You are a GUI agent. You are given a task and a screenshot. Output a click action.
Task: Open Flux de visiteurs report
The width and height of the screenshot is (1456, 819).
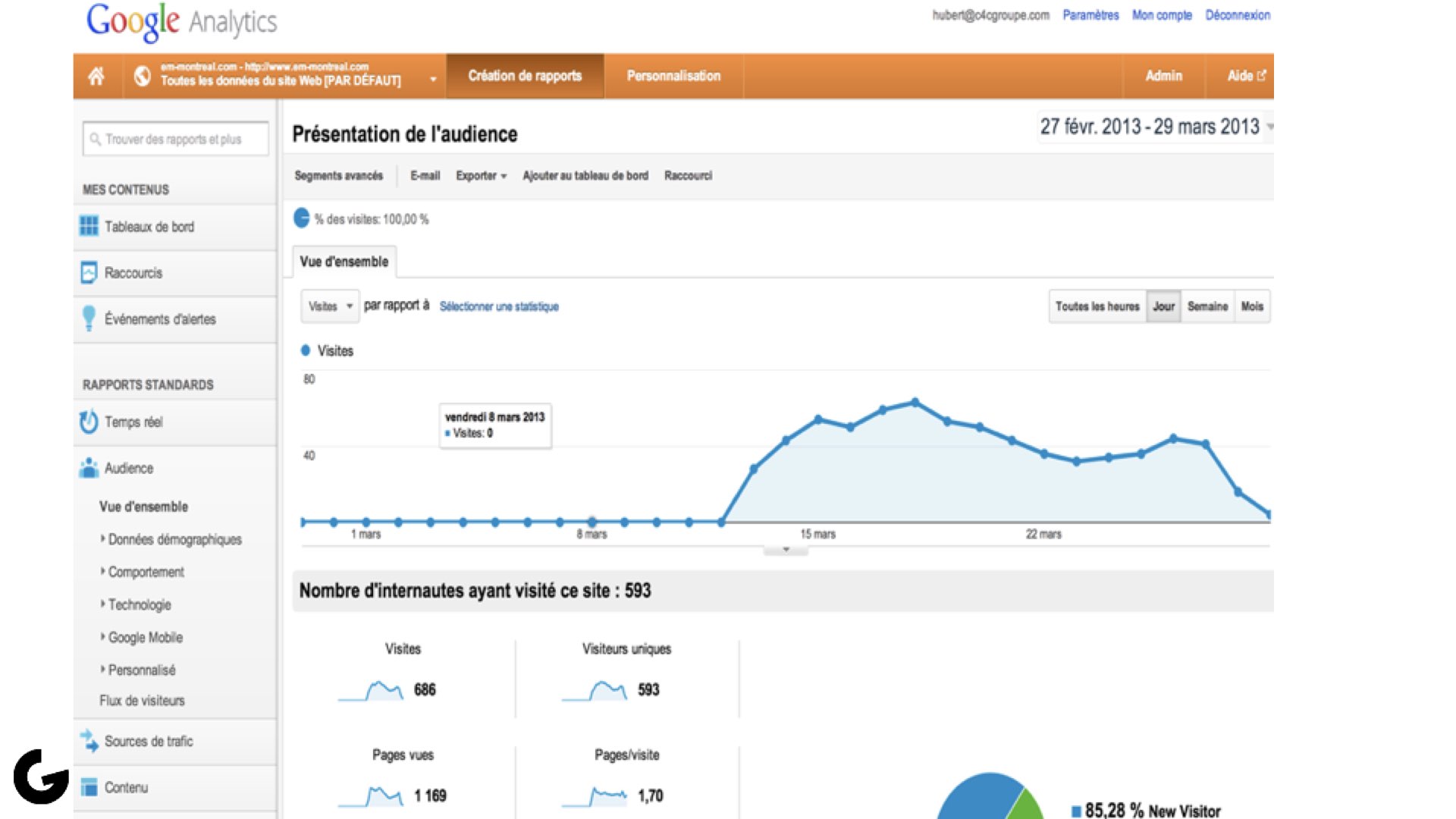142,701
